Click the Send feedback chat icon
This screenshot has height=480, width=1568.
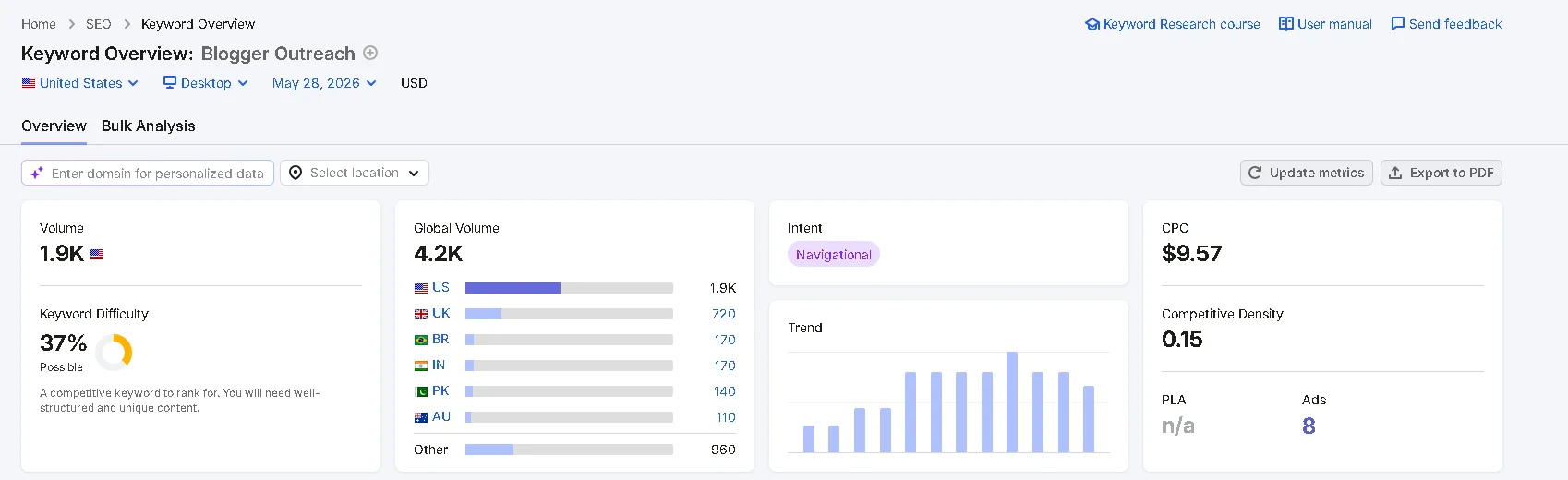[x=1398, y=24]
